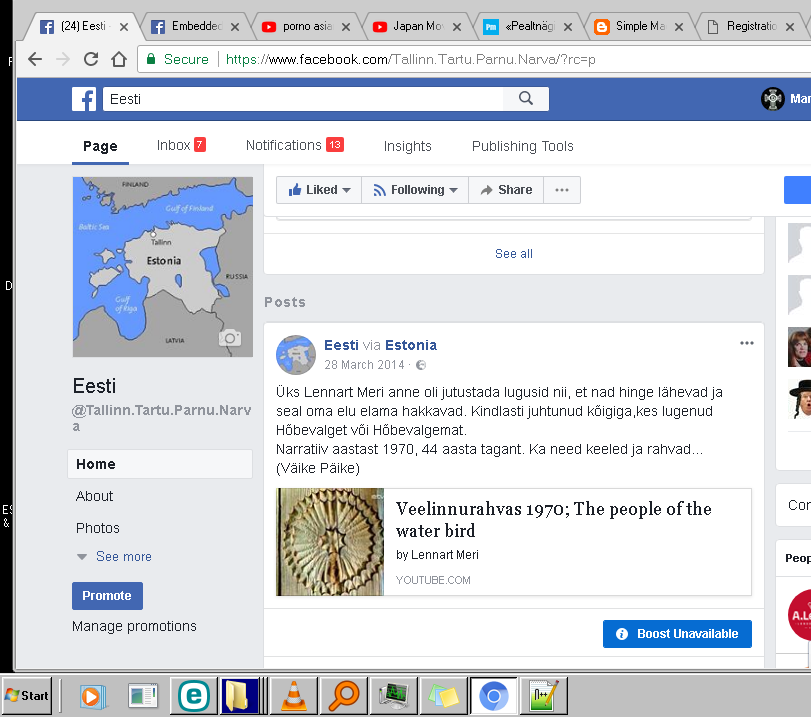Open Manage promotions link

(134, 626)
